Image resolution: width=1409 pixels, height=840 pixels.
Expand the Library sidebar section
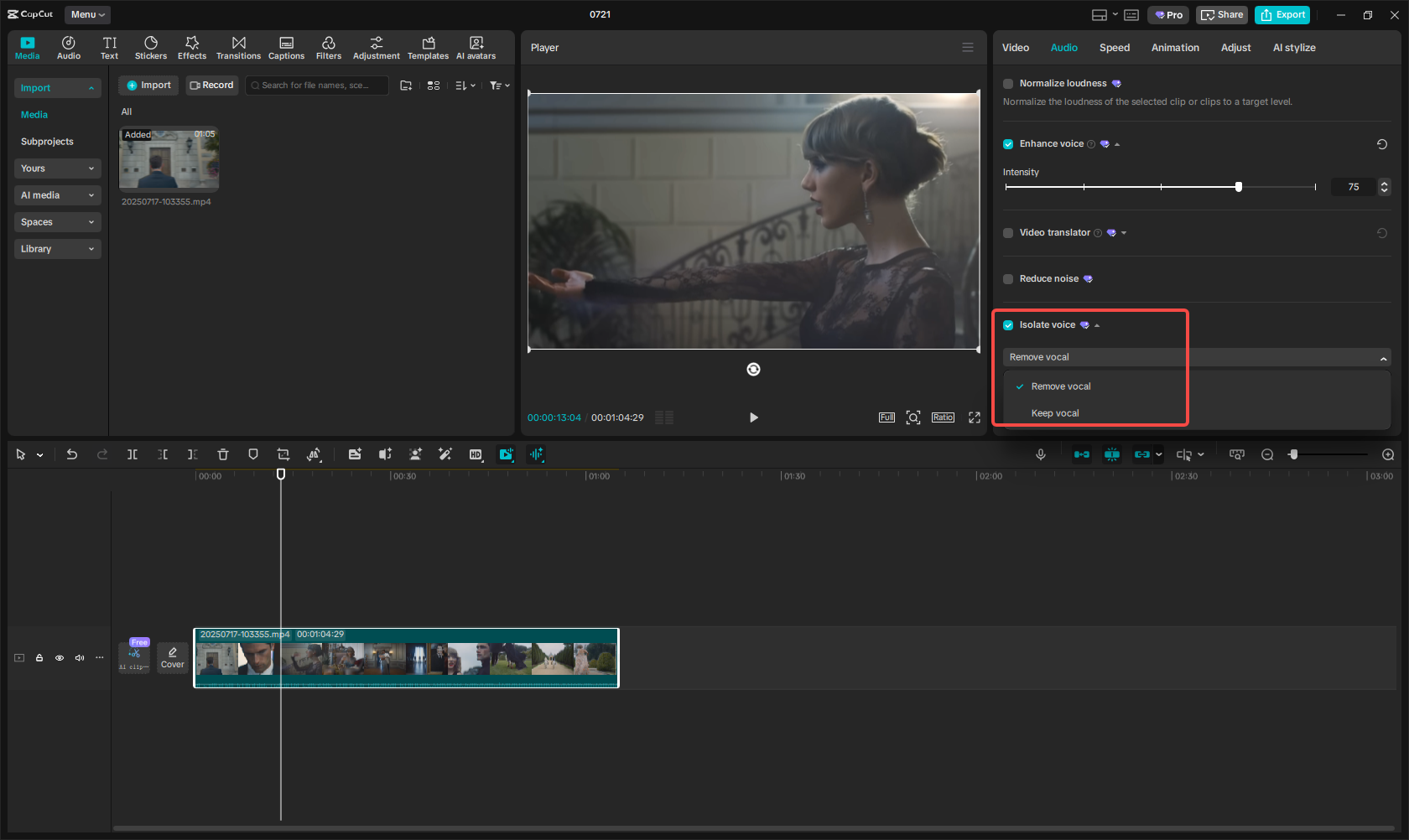click(x=57, y=249)
